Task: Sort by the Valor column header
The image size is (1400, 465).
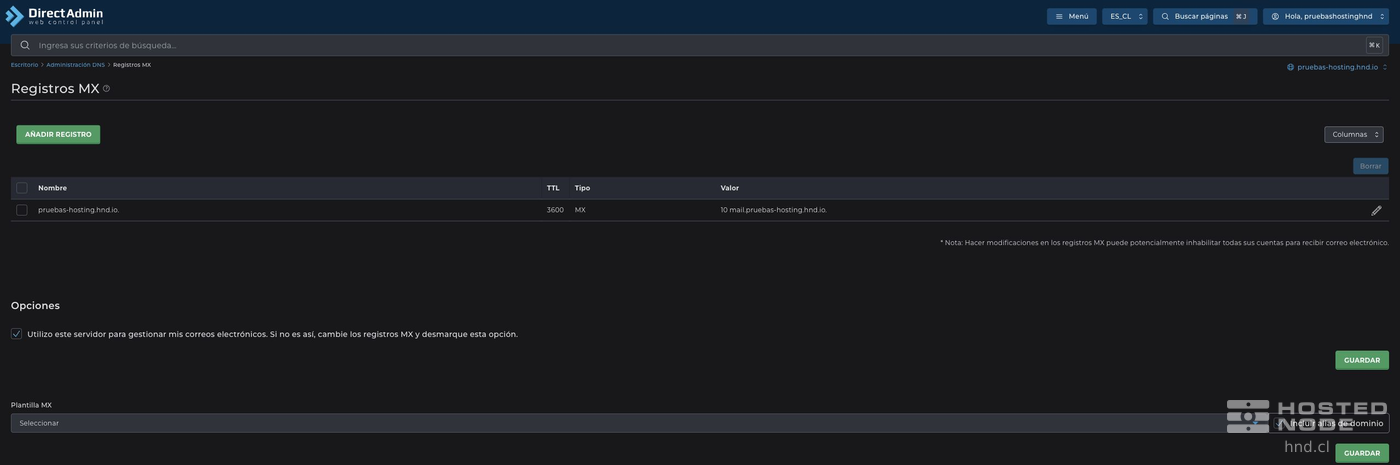Action: click(730, 188)
